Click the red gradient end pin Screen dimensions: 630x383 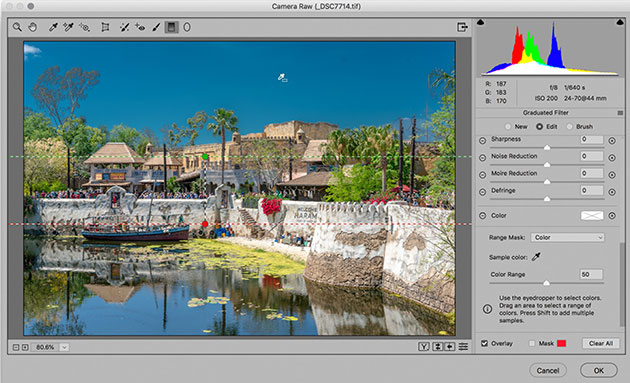coord(205,224)
